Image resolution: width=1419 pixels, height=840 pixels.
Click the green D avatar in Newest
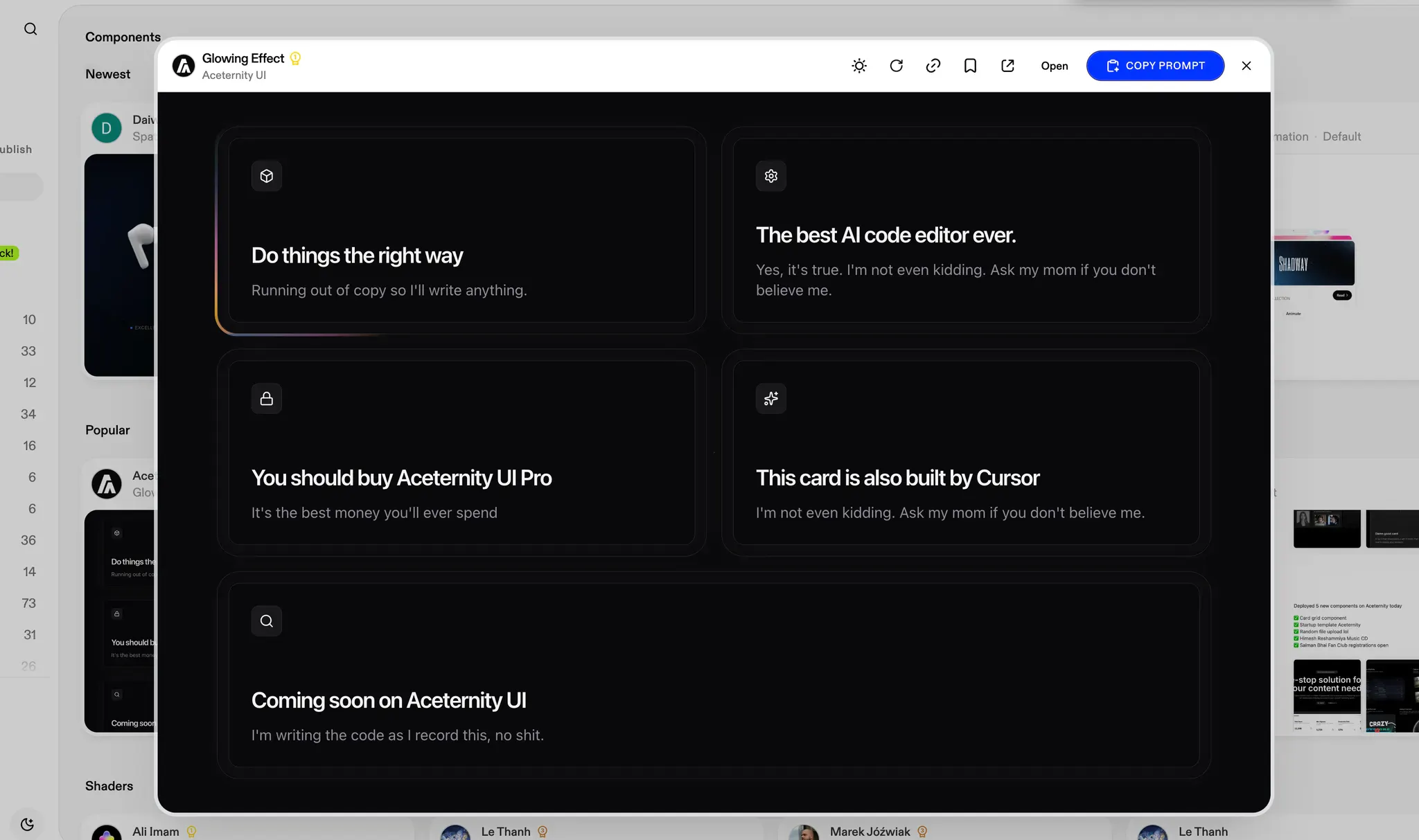click(107, 128)
